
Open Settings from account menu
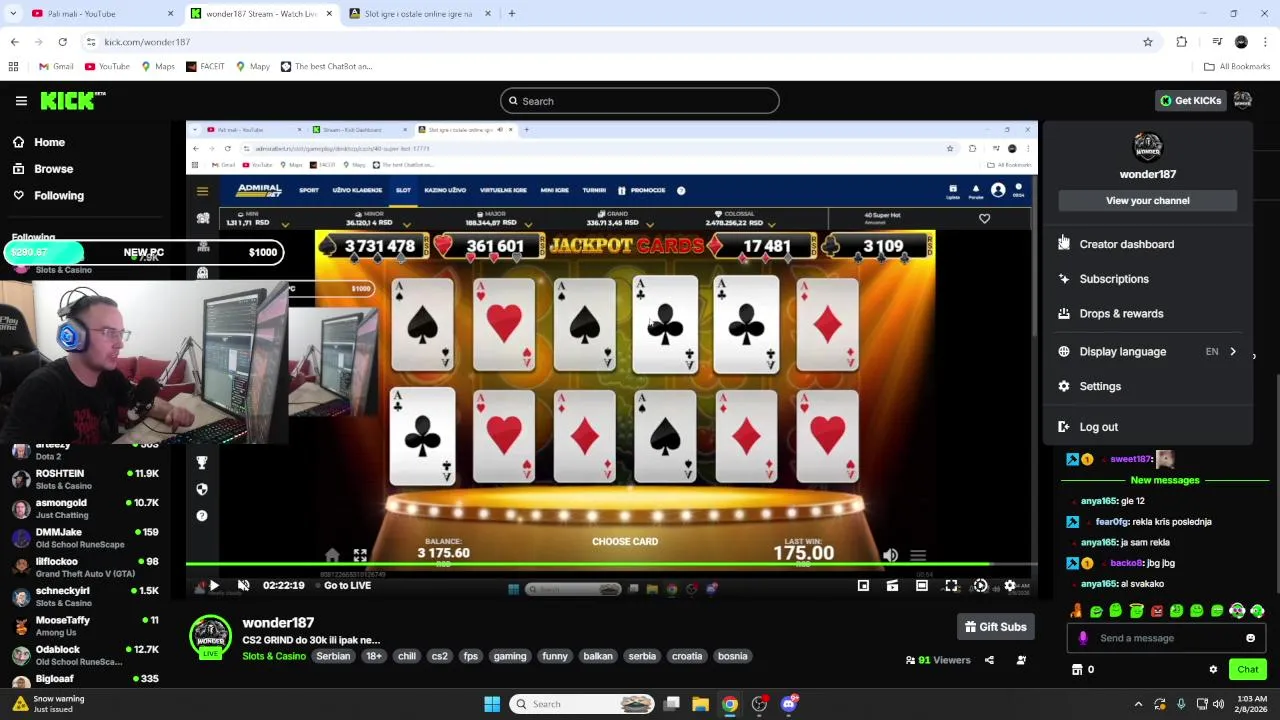click(1147, 386)
